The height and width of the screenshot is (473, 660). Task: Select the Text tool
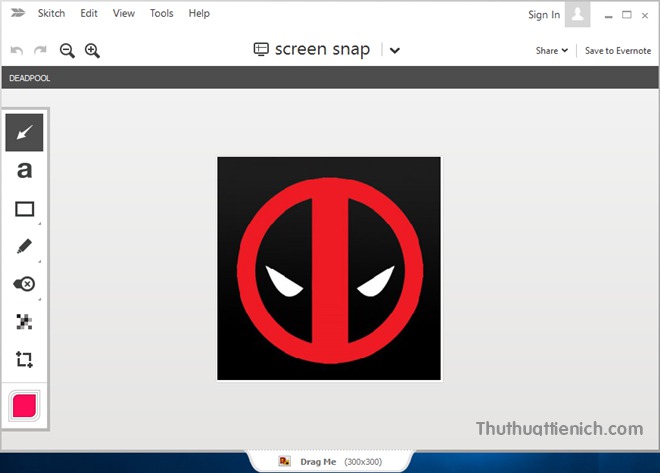pyautogui.click(x=24, y=171)
